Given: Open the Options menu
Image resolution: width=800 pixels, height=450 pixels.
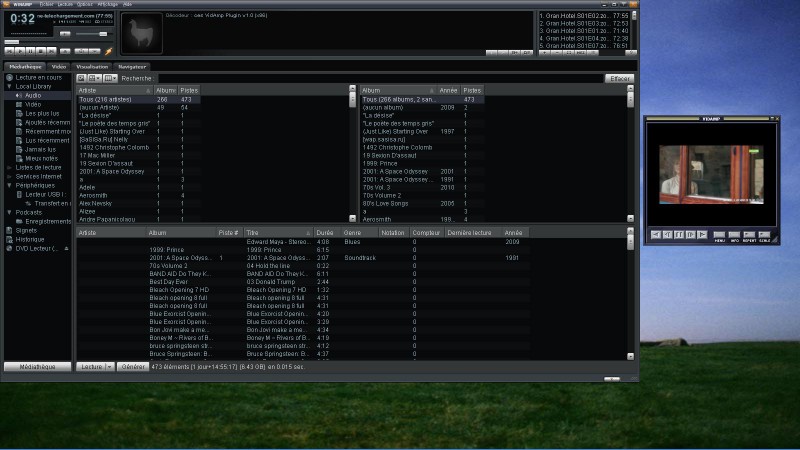Looking at the screenshot, I should (x=85, y=4).
